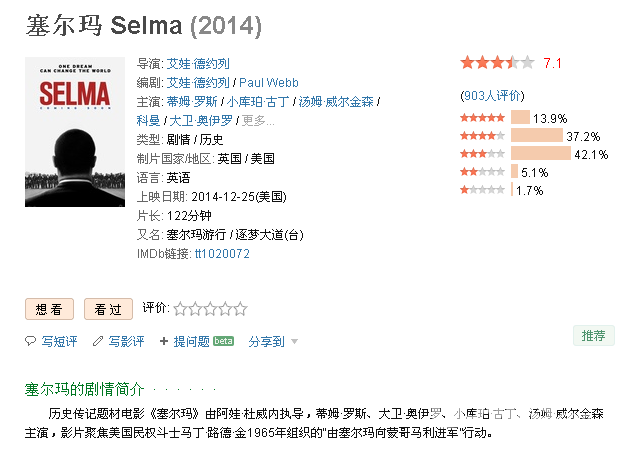Open director 艾娃·德约列 profile link
Image resolution: width=640 pixels, height=462 pixels.
coord(198,64)
